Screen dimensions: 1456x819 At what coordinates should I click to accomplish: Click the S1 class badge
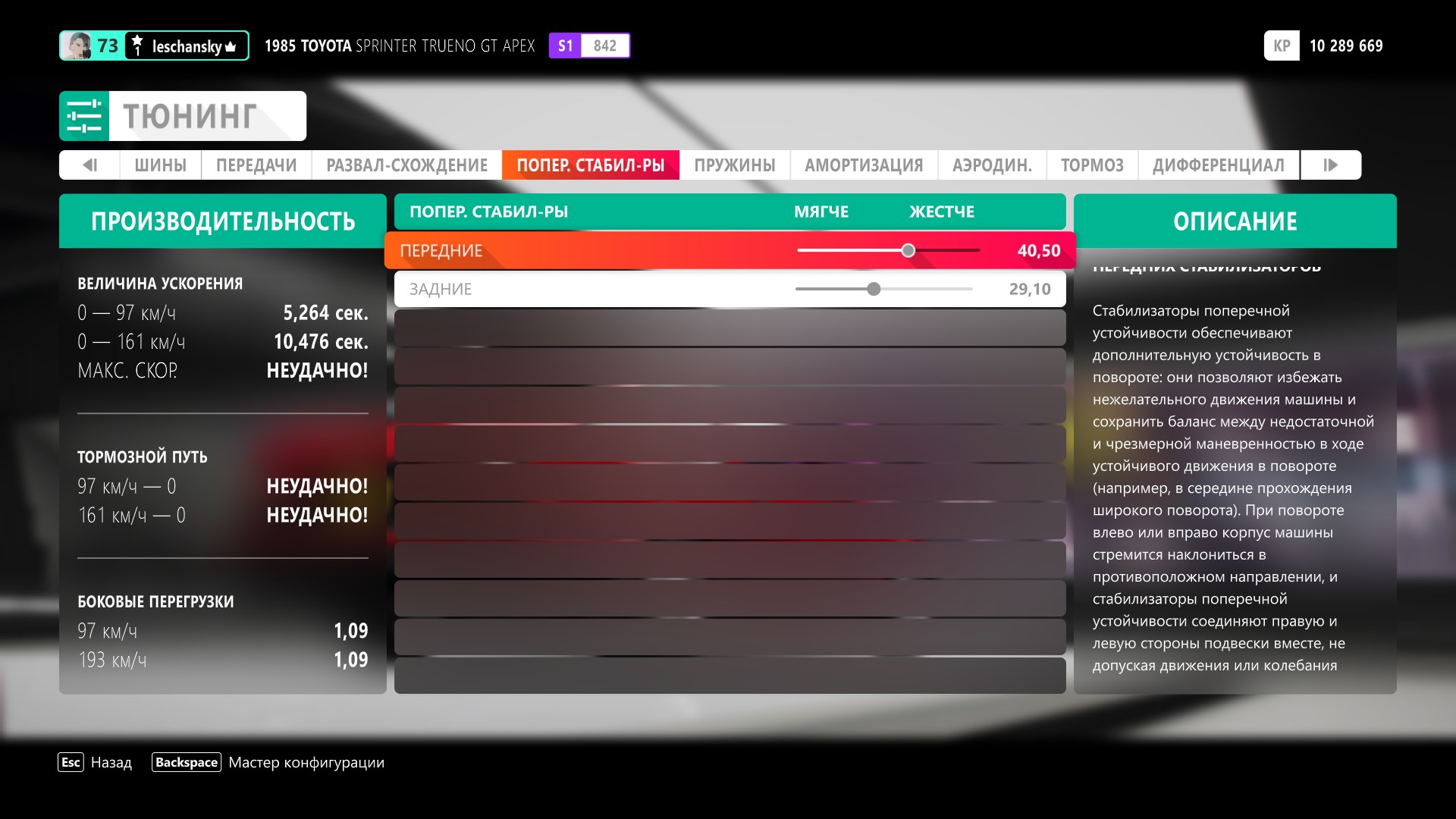(x=566, y=46)
